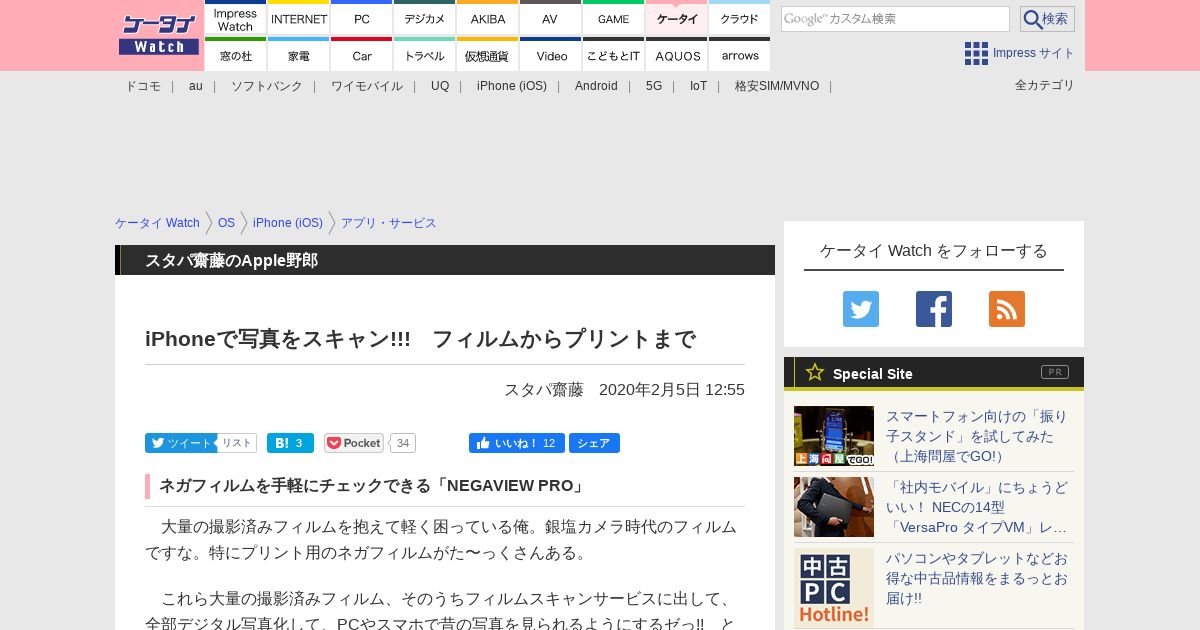1200x630 pixels.
Task: Select iPhone (iOS) in category bar
Action: (512, 86)
